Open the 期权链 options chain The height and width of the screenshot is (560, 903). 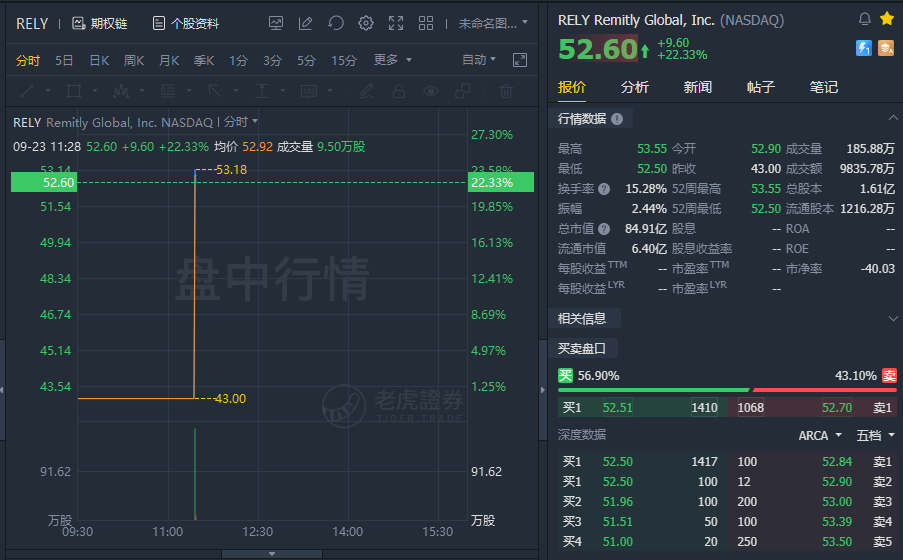tap(99, 24)
